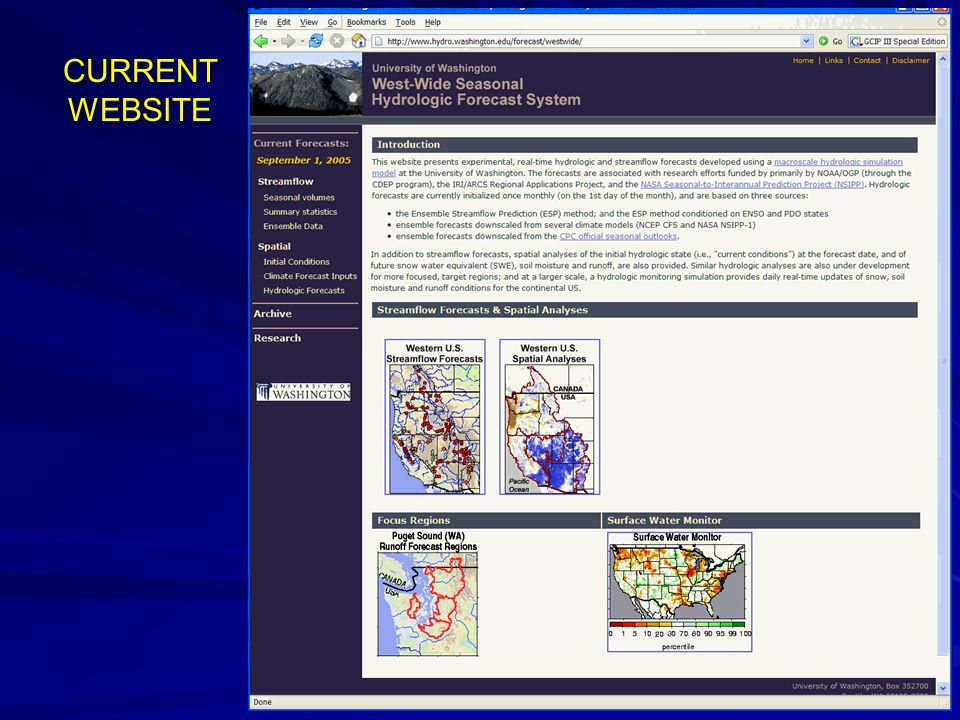Select Seasonal volumes in sidebar
The image size is (960, 720).
pyautogui.click(x=299, y=197)
